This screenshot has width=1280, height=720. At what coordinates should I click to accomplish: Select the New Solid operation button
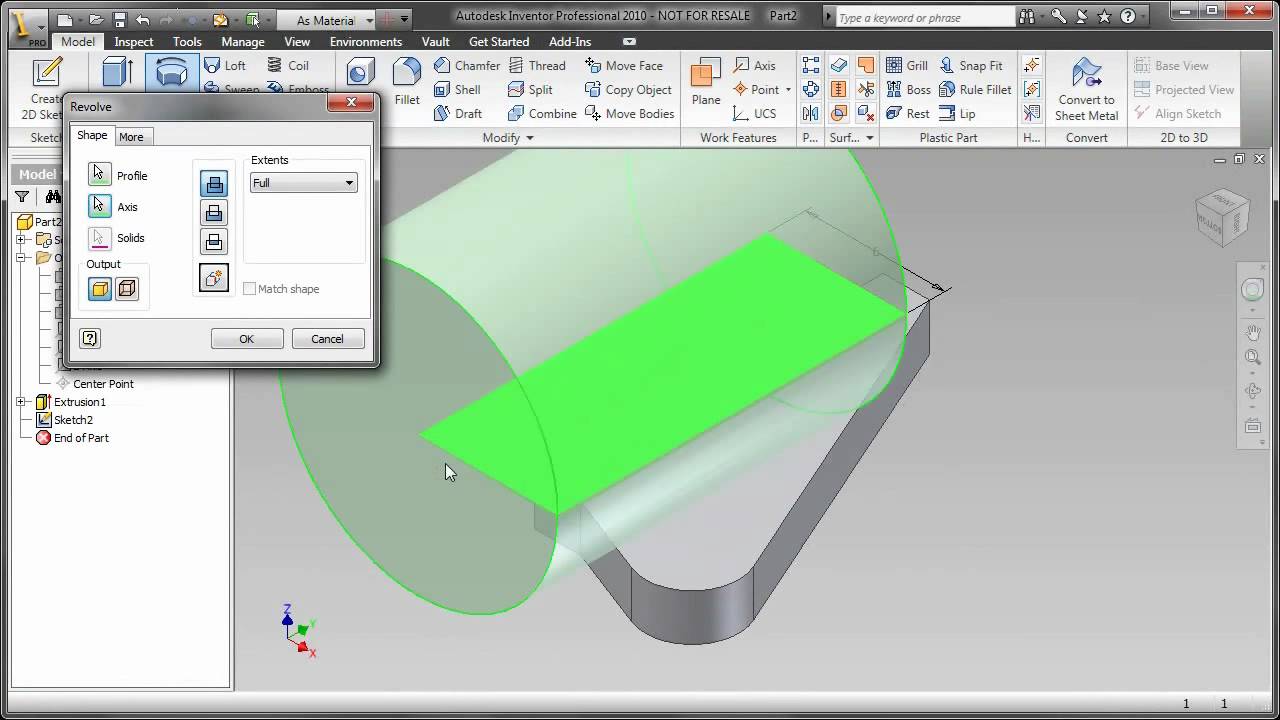click(x=214, y=277)
